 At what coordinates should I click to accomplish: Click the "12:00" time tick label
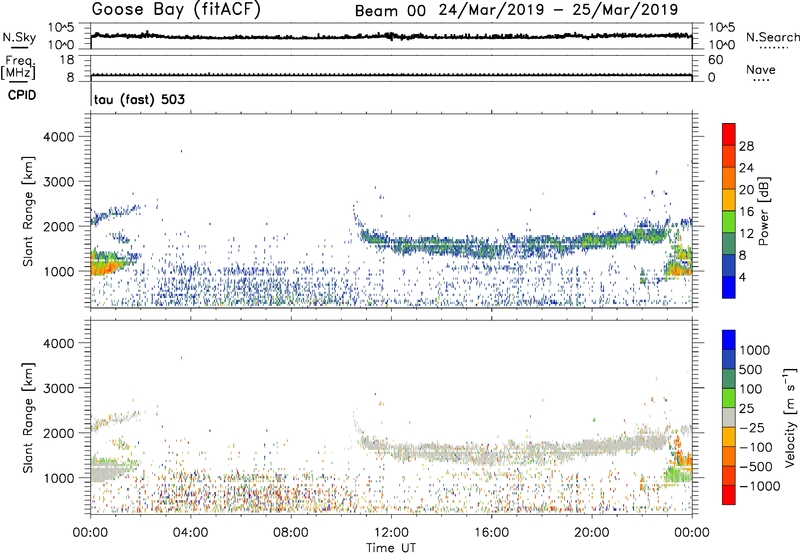click(x=391, y=533)
